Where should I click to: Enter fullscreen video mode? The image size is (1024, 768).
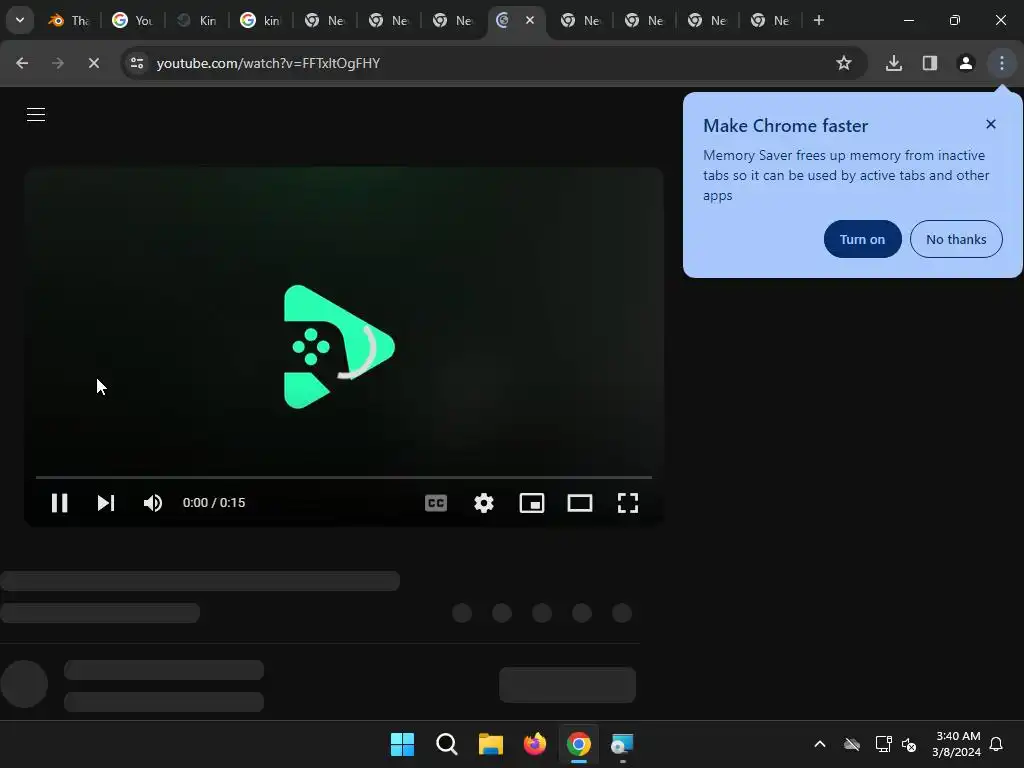point(628,503)
